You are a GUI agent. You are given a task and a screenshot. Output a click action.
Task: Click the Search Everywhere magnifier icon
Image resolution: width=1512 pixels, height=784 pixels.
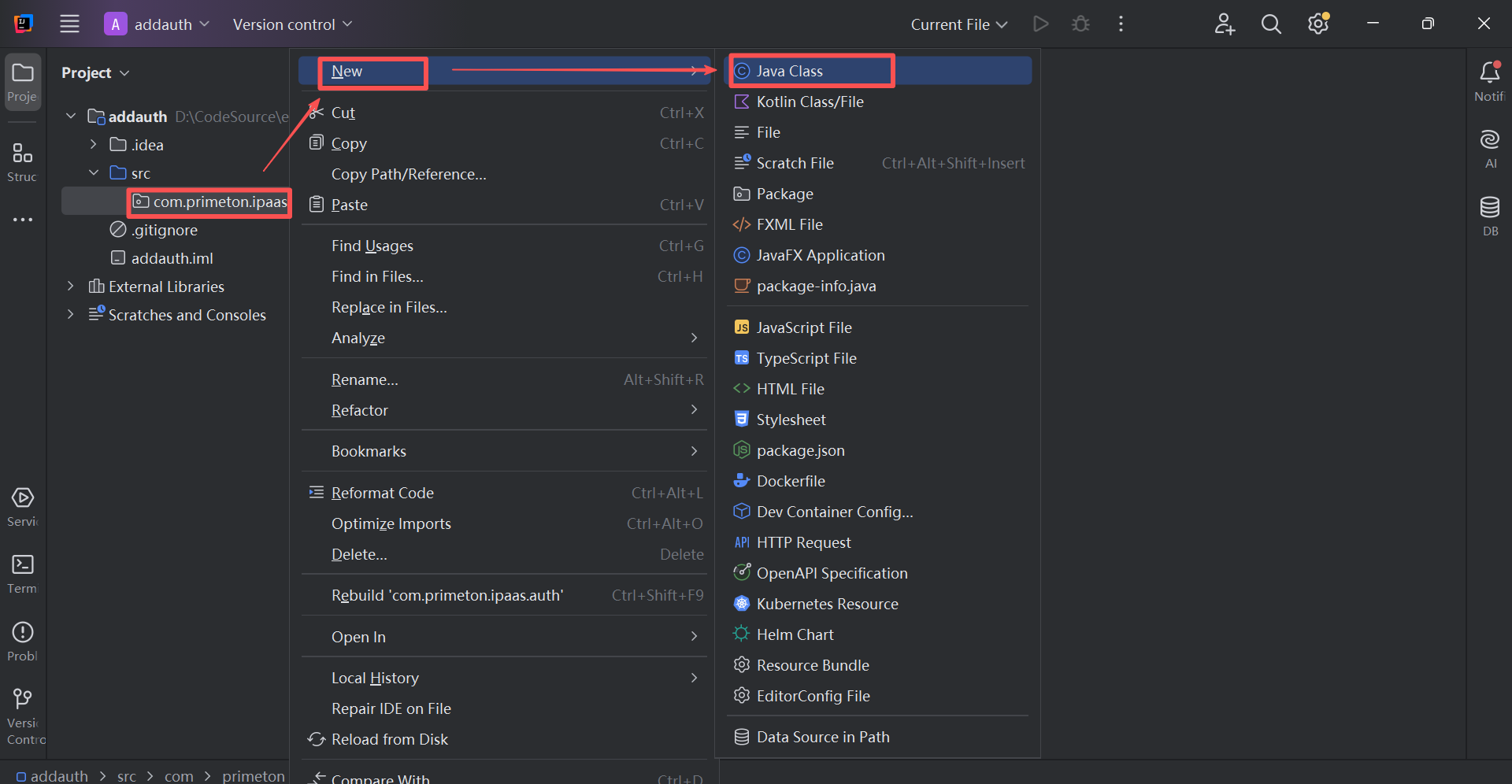point(1271,24)
